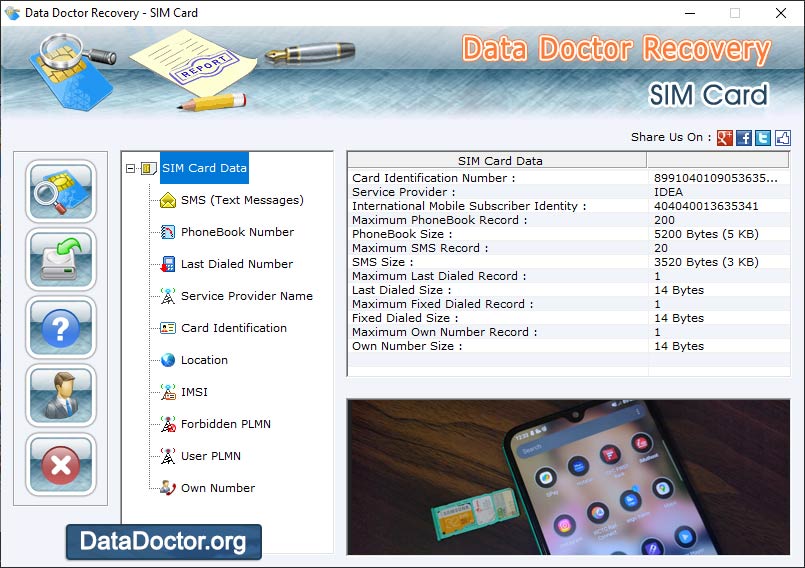Click the phone and SIM tray photo
This screenshot has height=568, width=805.
(568, 477)
